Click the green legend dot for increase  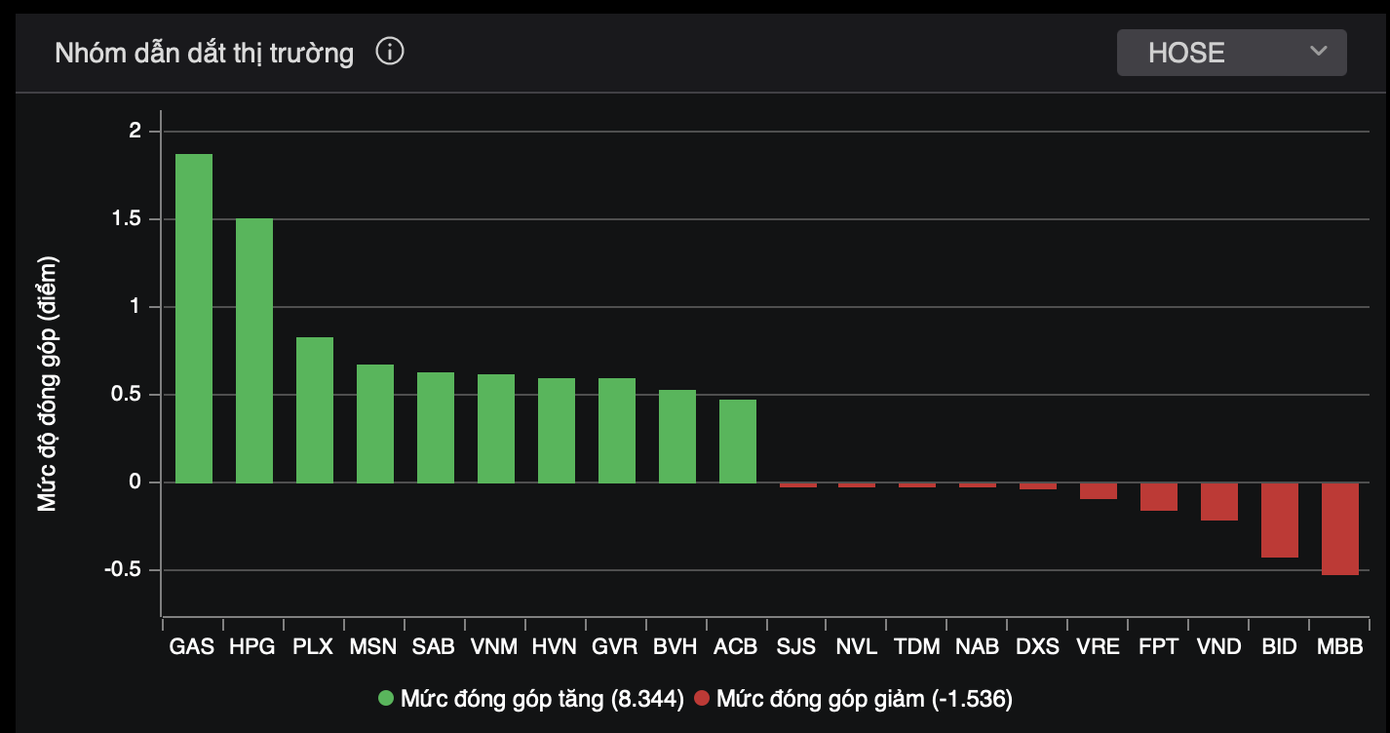click(386, 698)
